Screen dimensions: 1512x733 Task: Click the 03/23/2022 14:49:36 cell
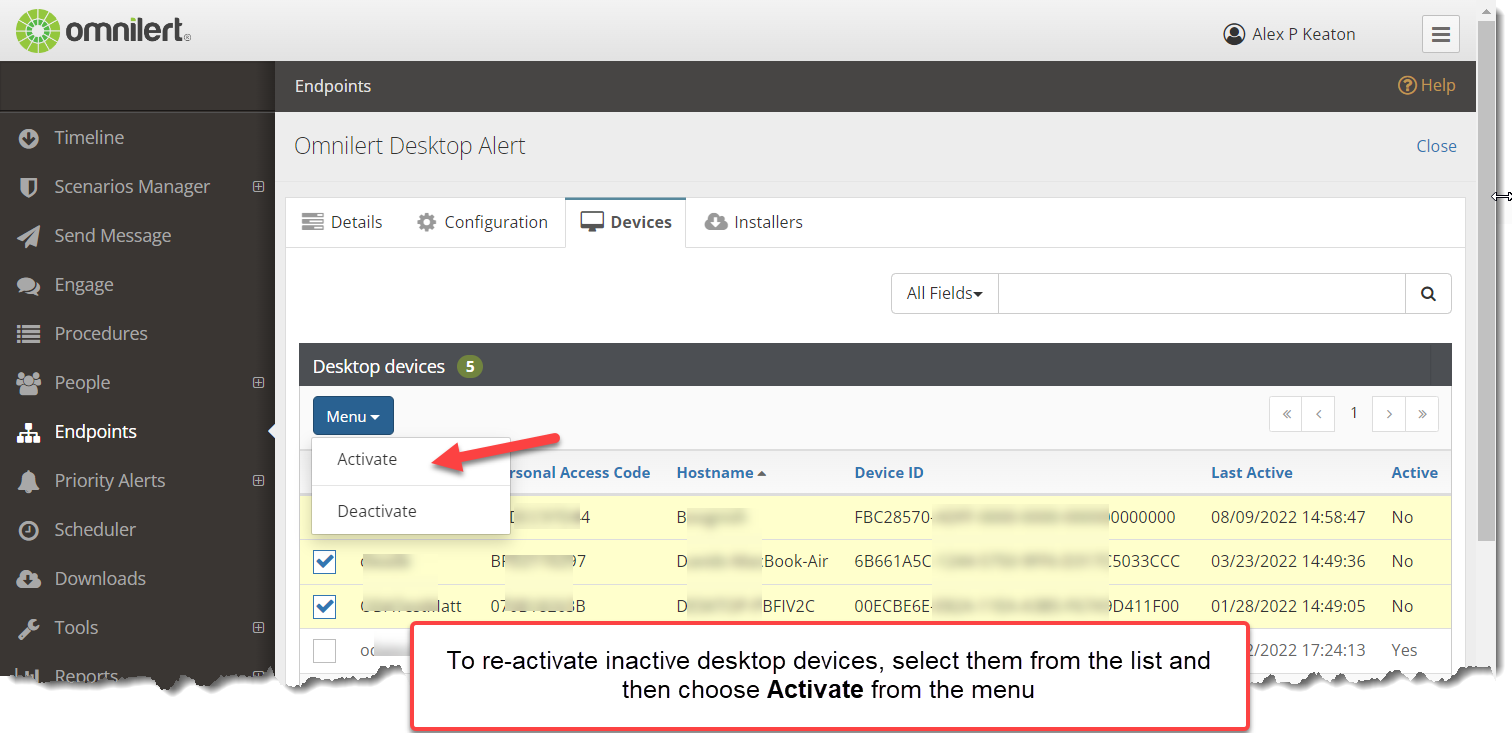(1288, 562)
